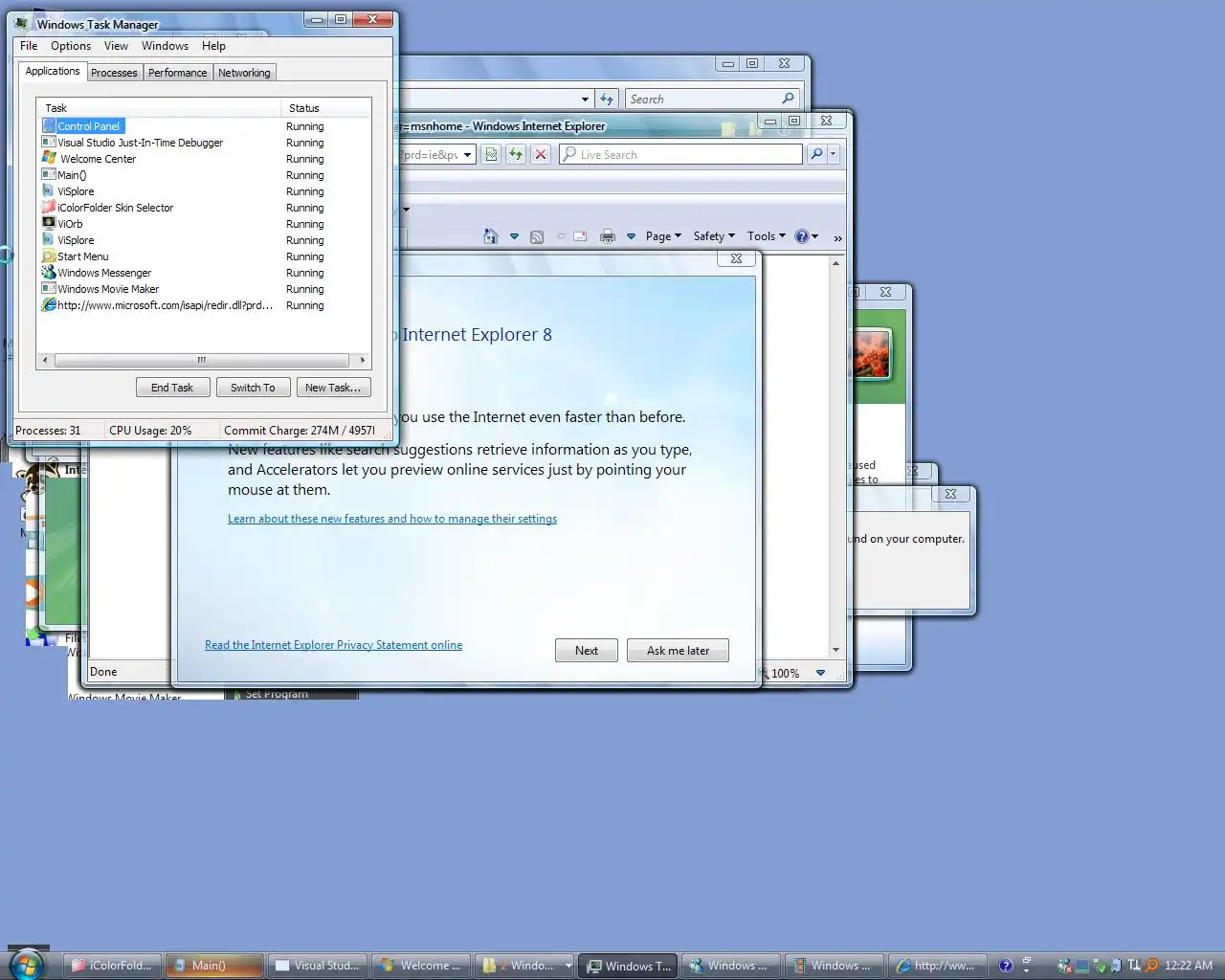Open Learn about these new features link
1225x980 pixels.
(392, 519)
